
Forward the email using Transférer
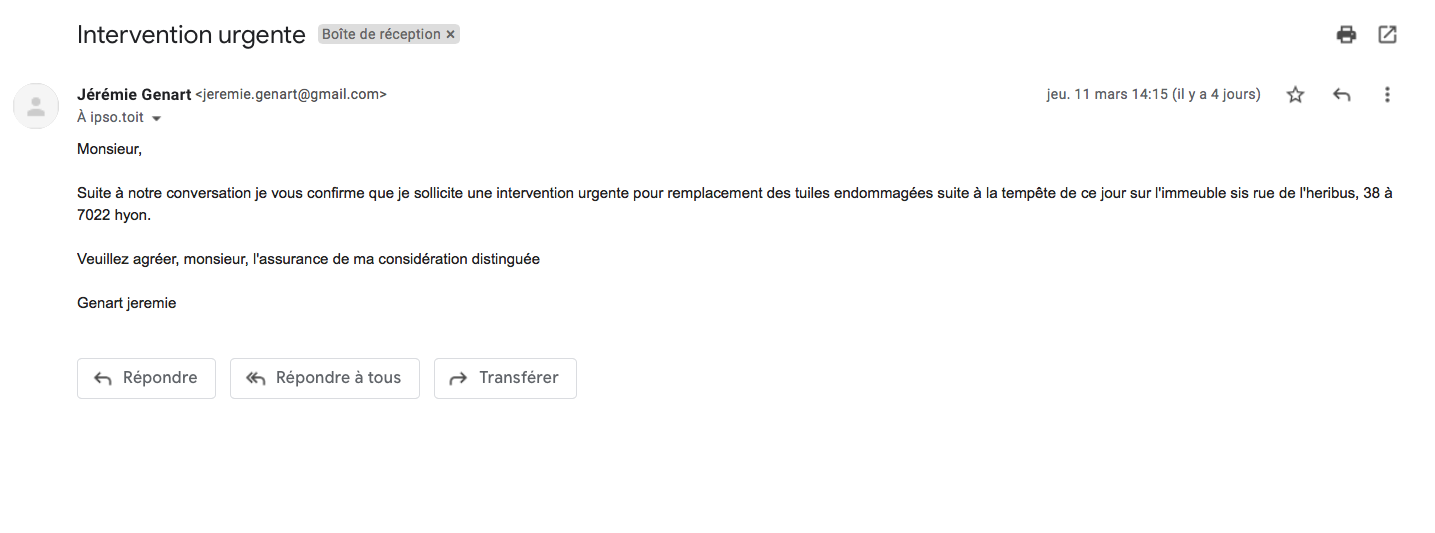pos(505,378)
